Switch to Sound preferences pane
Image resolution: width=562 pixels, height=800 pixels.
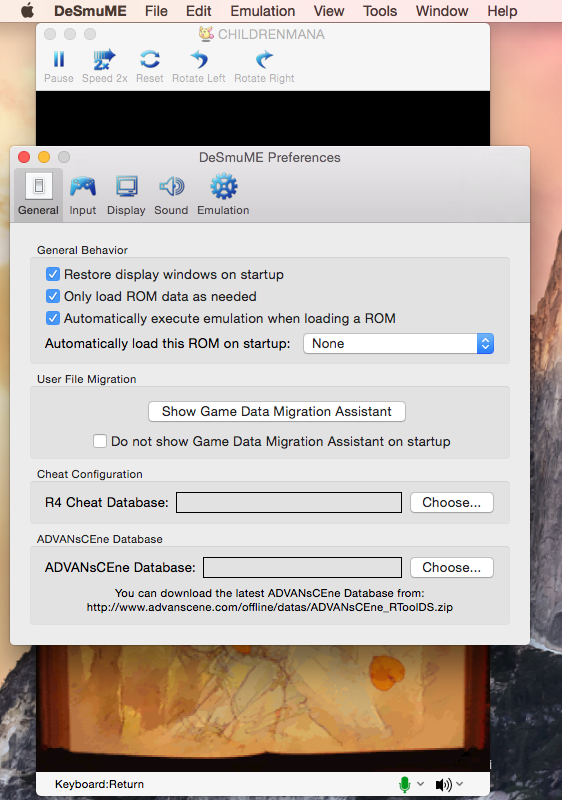[171, 195]
